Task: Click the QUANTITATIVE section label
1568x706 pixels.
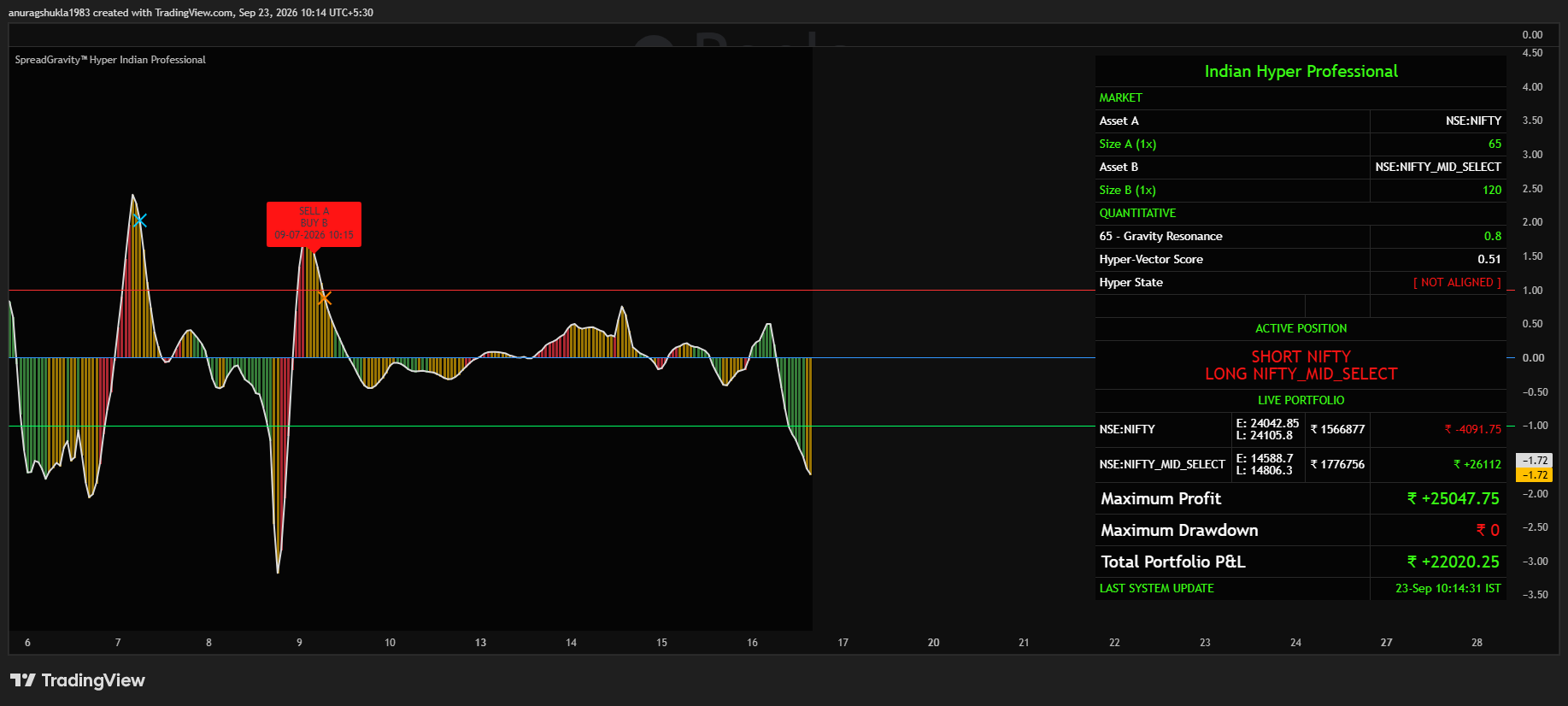Action: 1137,214
